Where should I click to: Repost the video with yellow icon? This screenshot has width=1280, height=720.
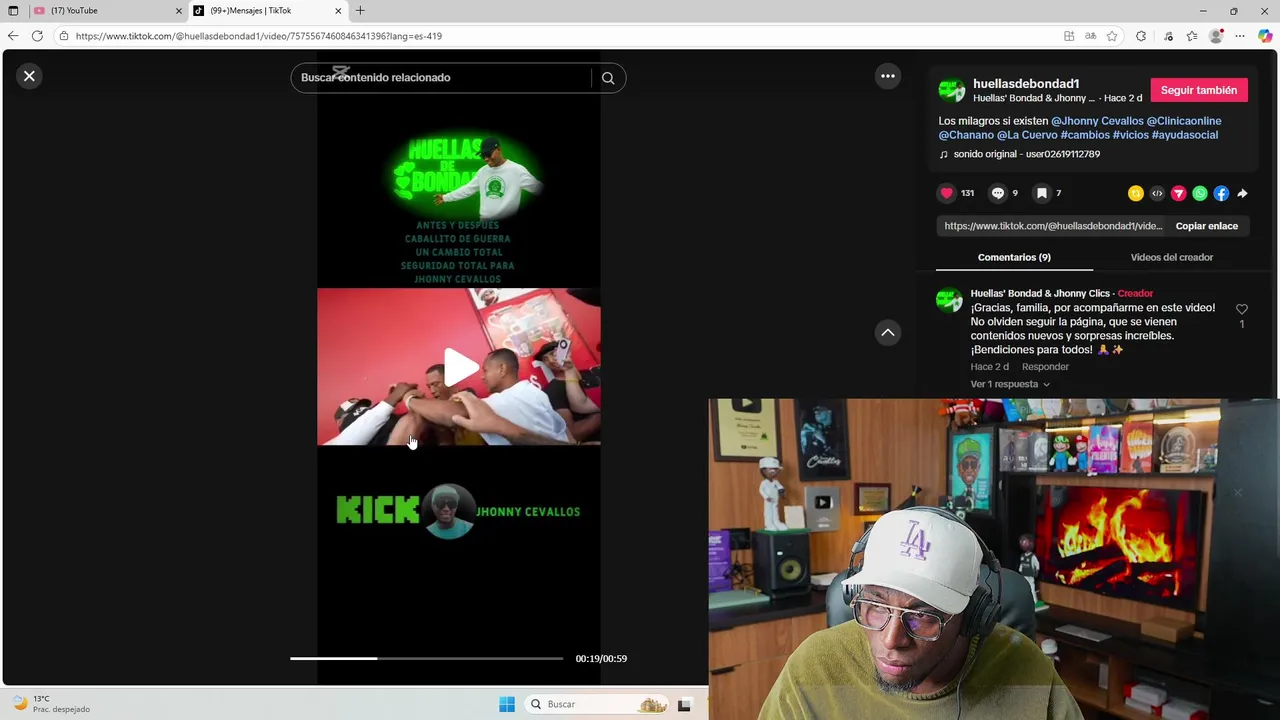coord(1136,193)
